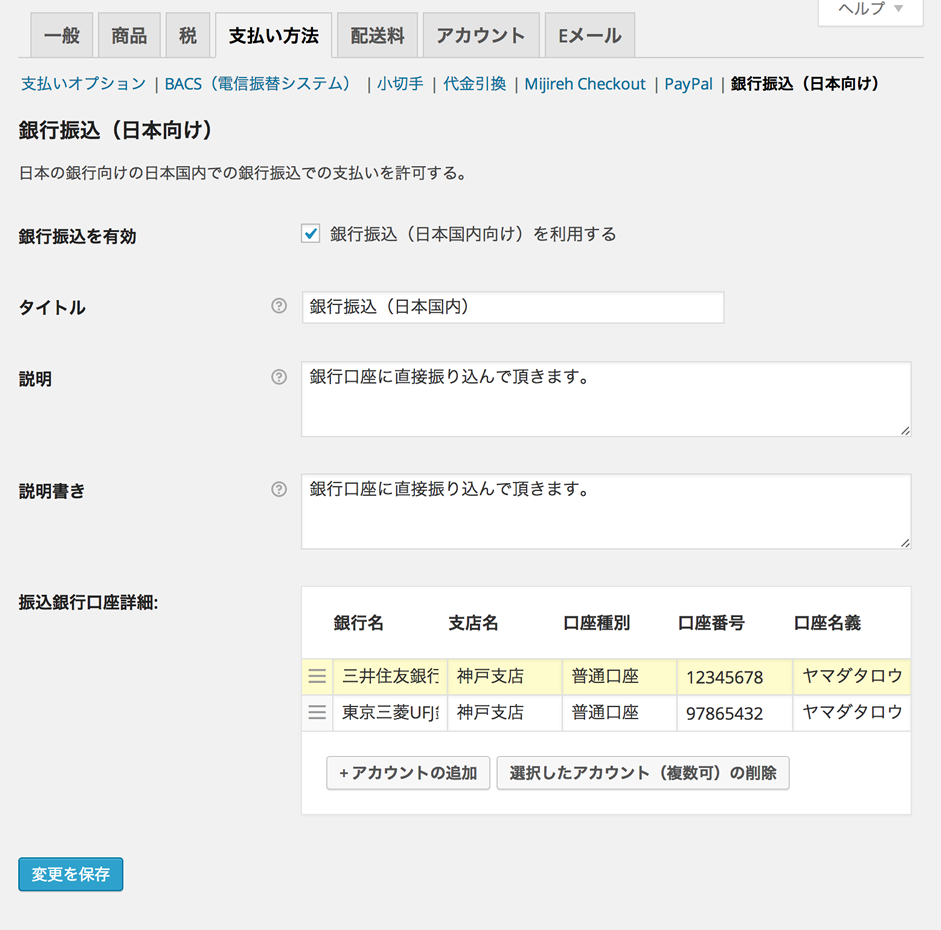This screenshot has width=941, height=930.
Task: Click the 口座種別 column header
Action: coord(597,623)
